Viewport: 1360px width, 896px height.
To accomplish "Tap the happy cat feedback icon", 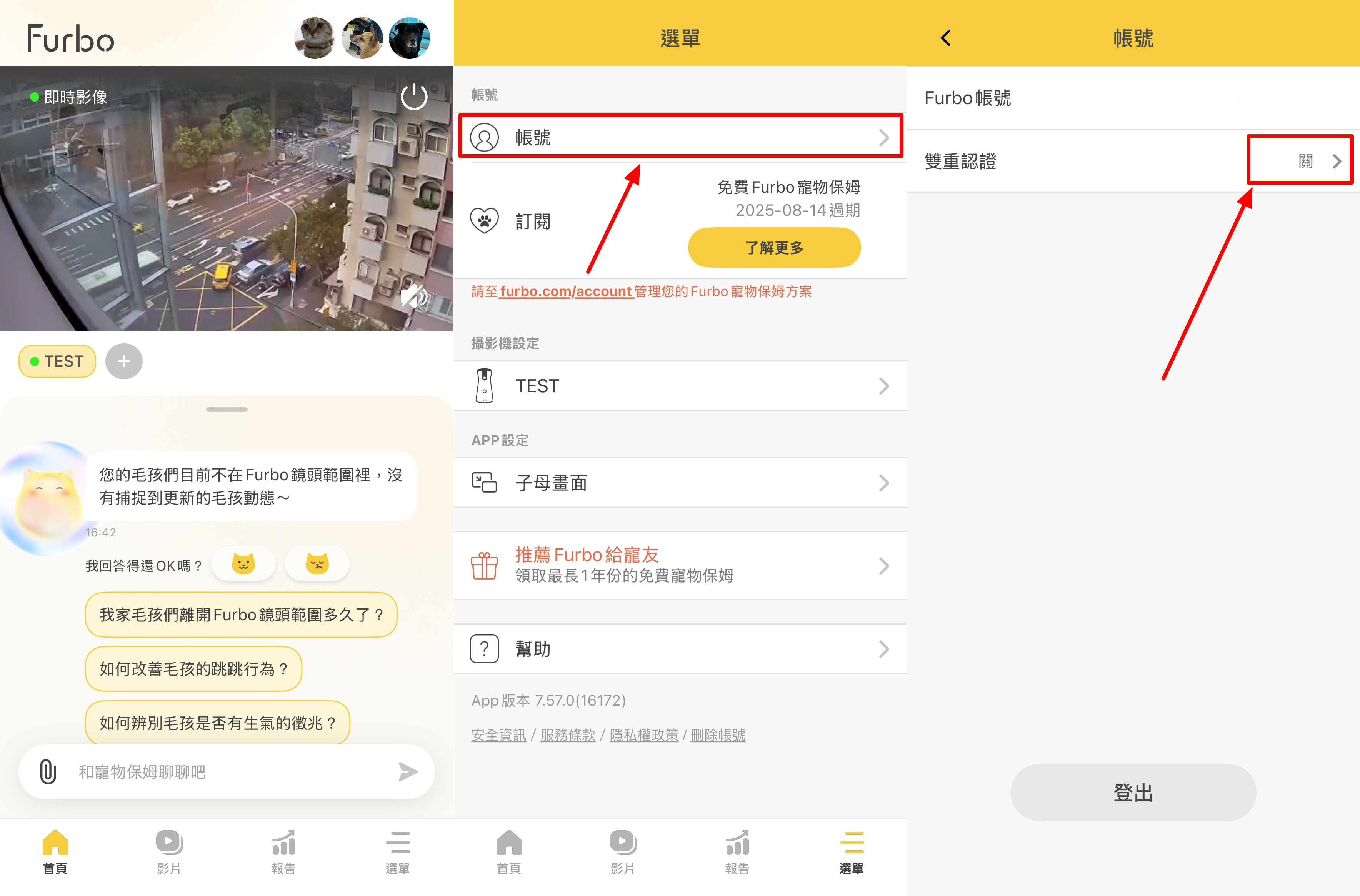I will (x=243, y=564).
